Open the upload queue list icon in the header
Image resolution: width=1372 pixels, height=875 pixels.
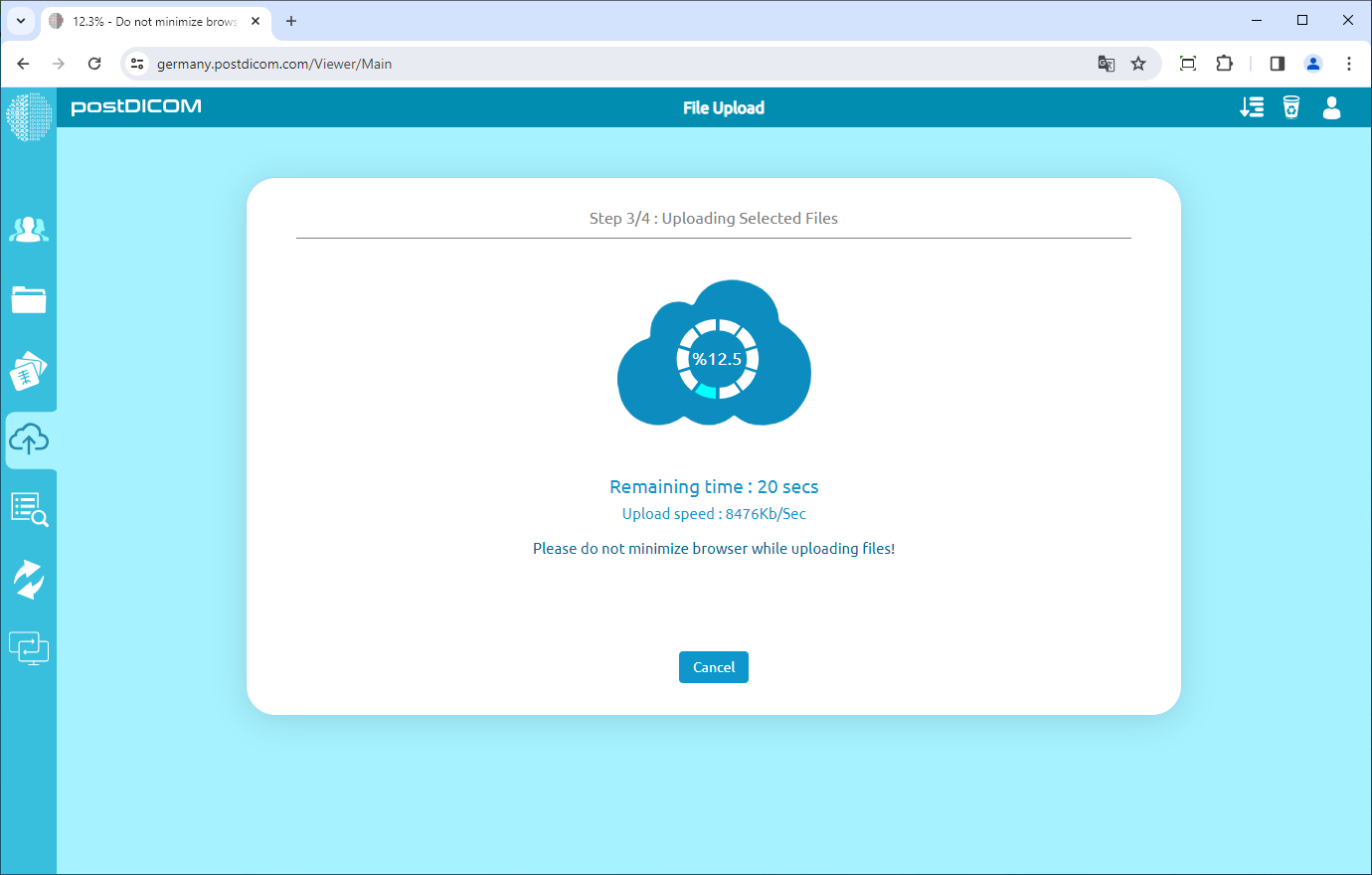click(1252, 106)
